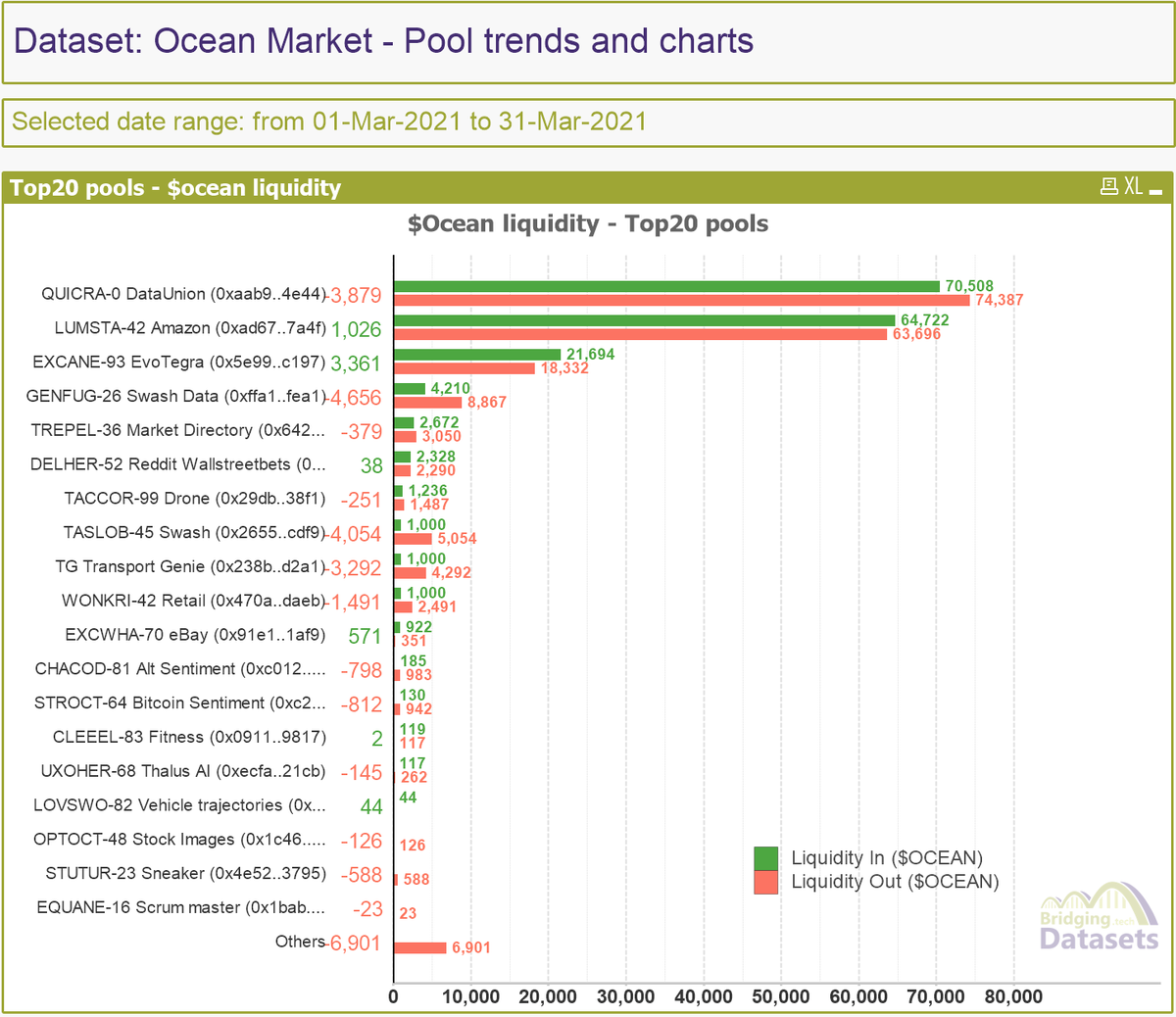Minimize the Top20 pools panel
The image size is (1176, 1017).
point(1155,191)
